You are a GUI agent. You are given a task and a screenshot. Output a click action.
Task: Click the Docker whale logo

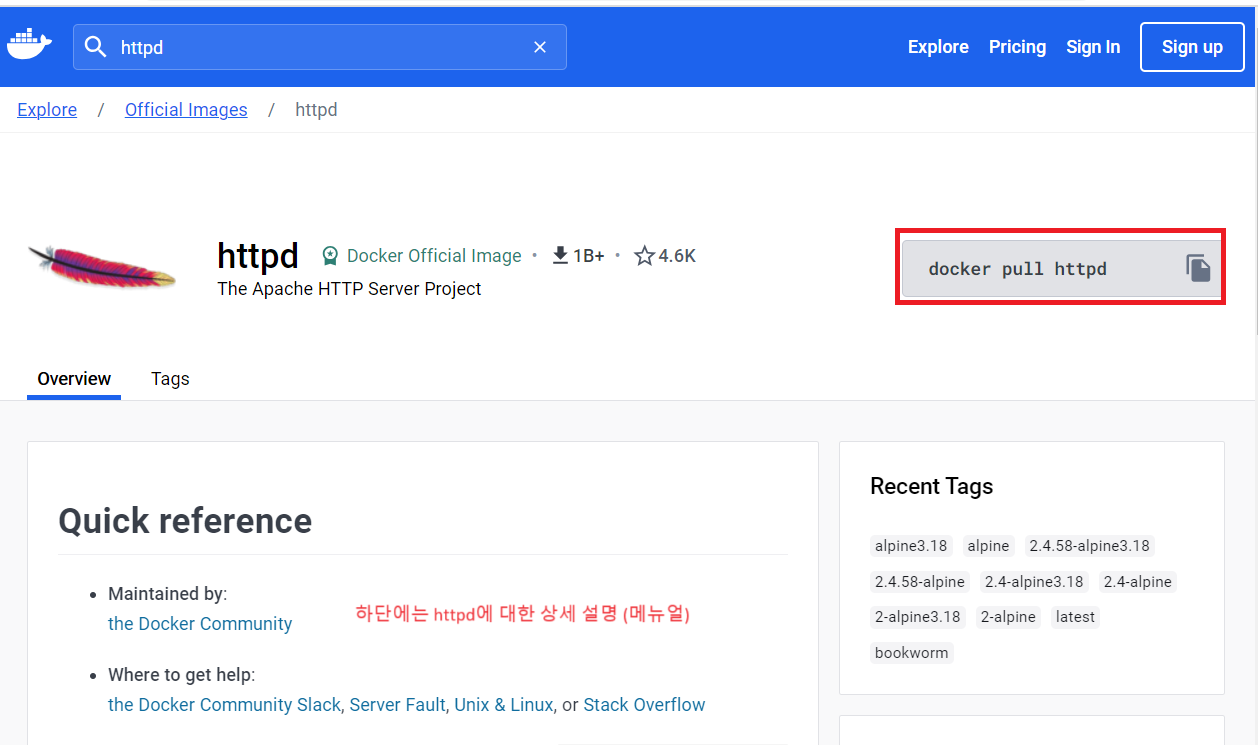(30, 45)
